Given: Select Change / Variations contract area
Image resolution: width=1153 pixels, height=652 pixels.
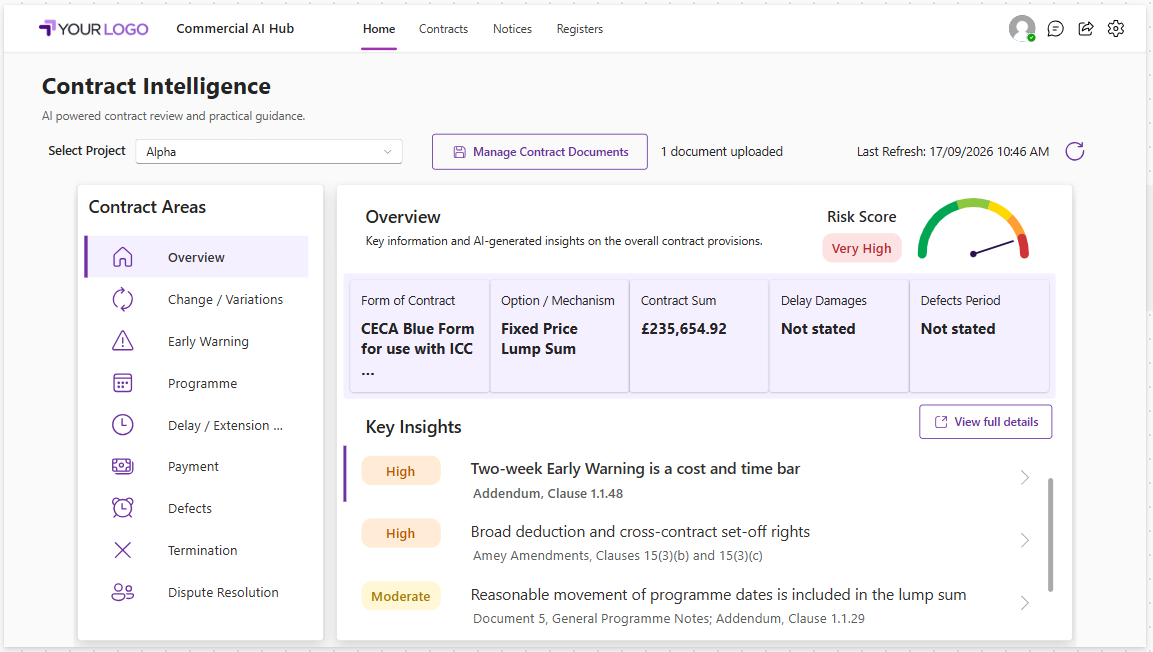Looking at the screenshot, I should (196, 299).
